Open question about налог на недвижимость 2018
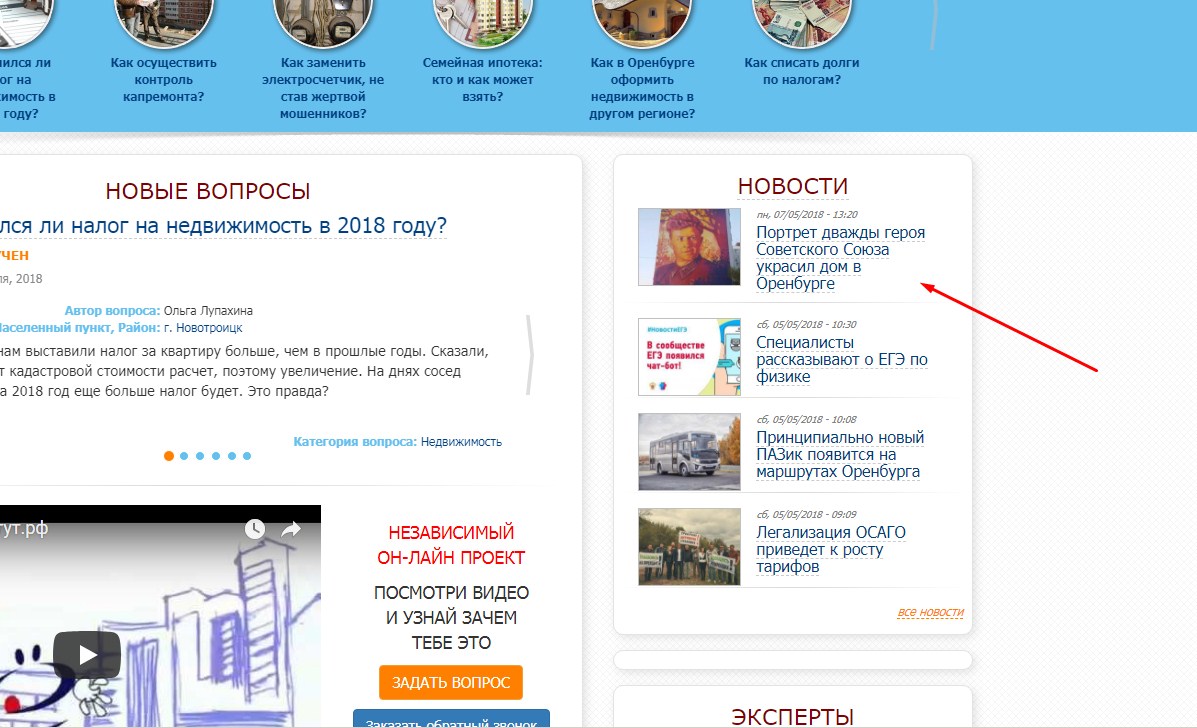The image size is (1197, 728). tap(223, 226)
